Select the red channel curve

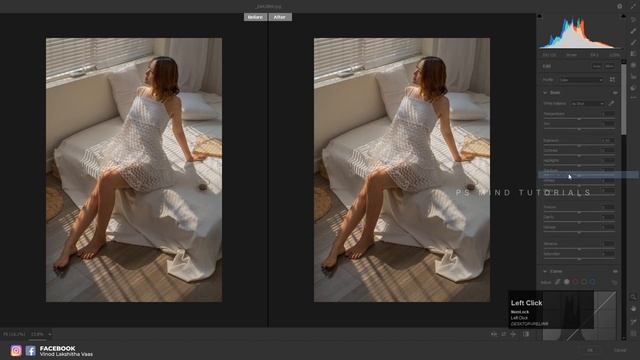pos(576,282)
